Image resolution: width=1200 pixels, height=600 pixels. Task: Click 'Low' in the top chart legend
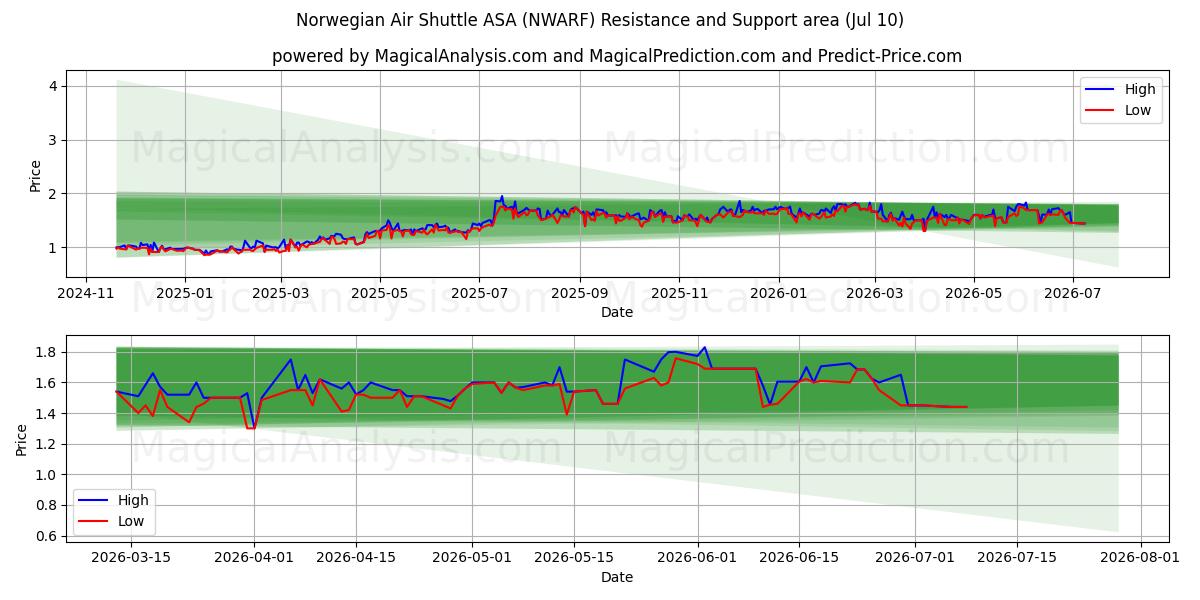[1138, 110]
